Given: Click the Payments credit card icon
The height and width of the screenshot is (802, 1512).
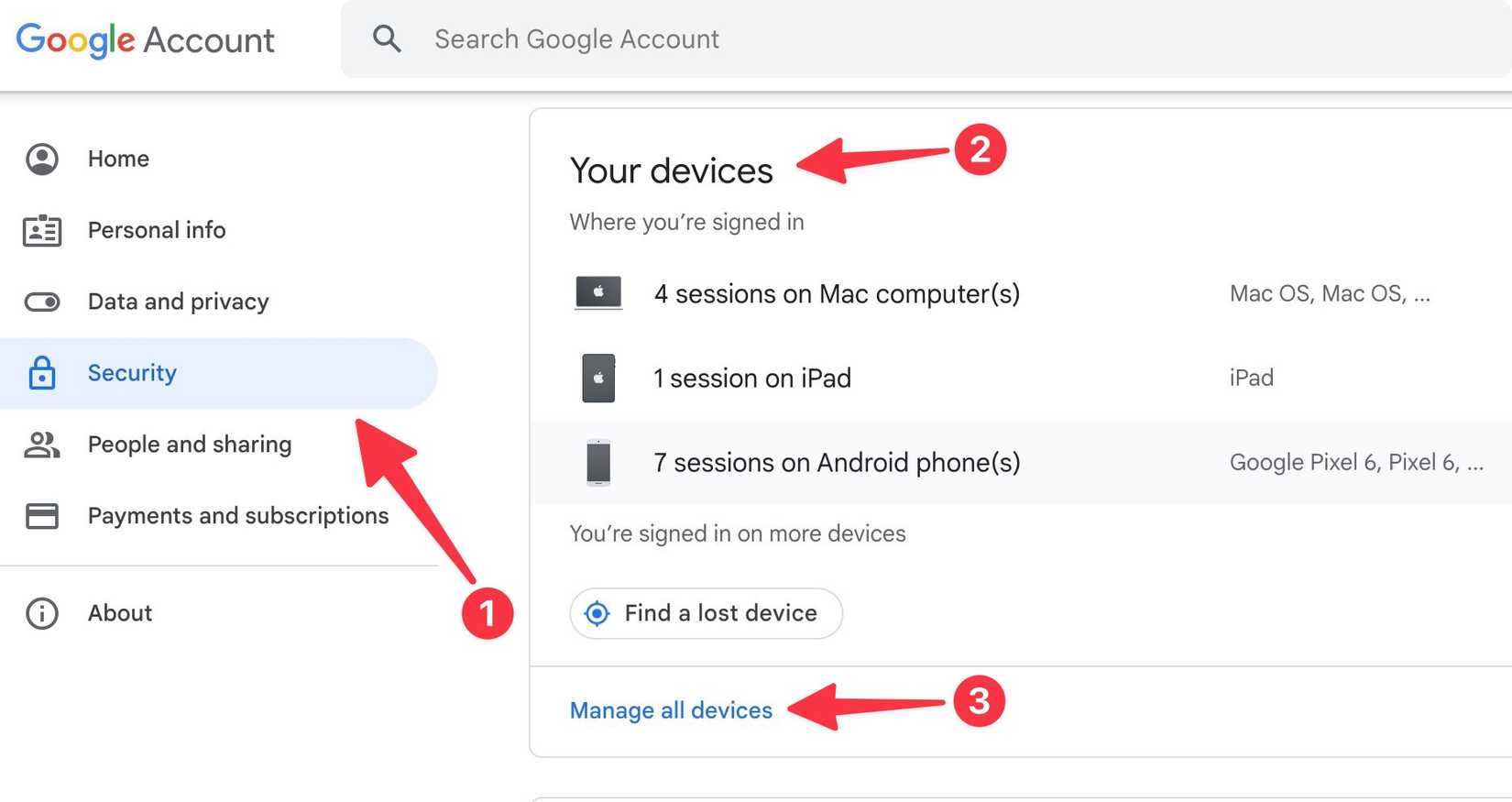Looking at the screenshot, I should pos(42,516).
